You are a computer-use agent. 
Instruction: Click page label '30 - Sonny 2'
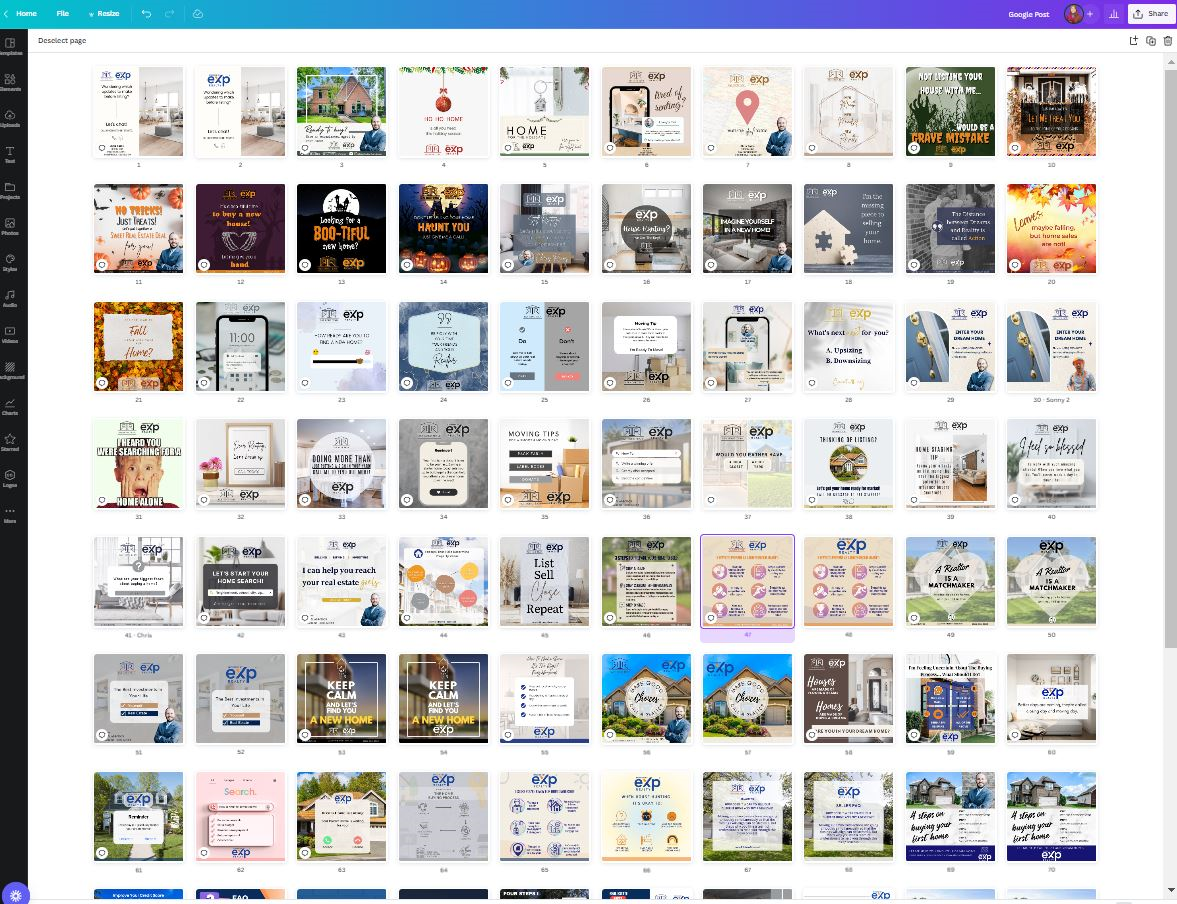[x=1051, y=399]
